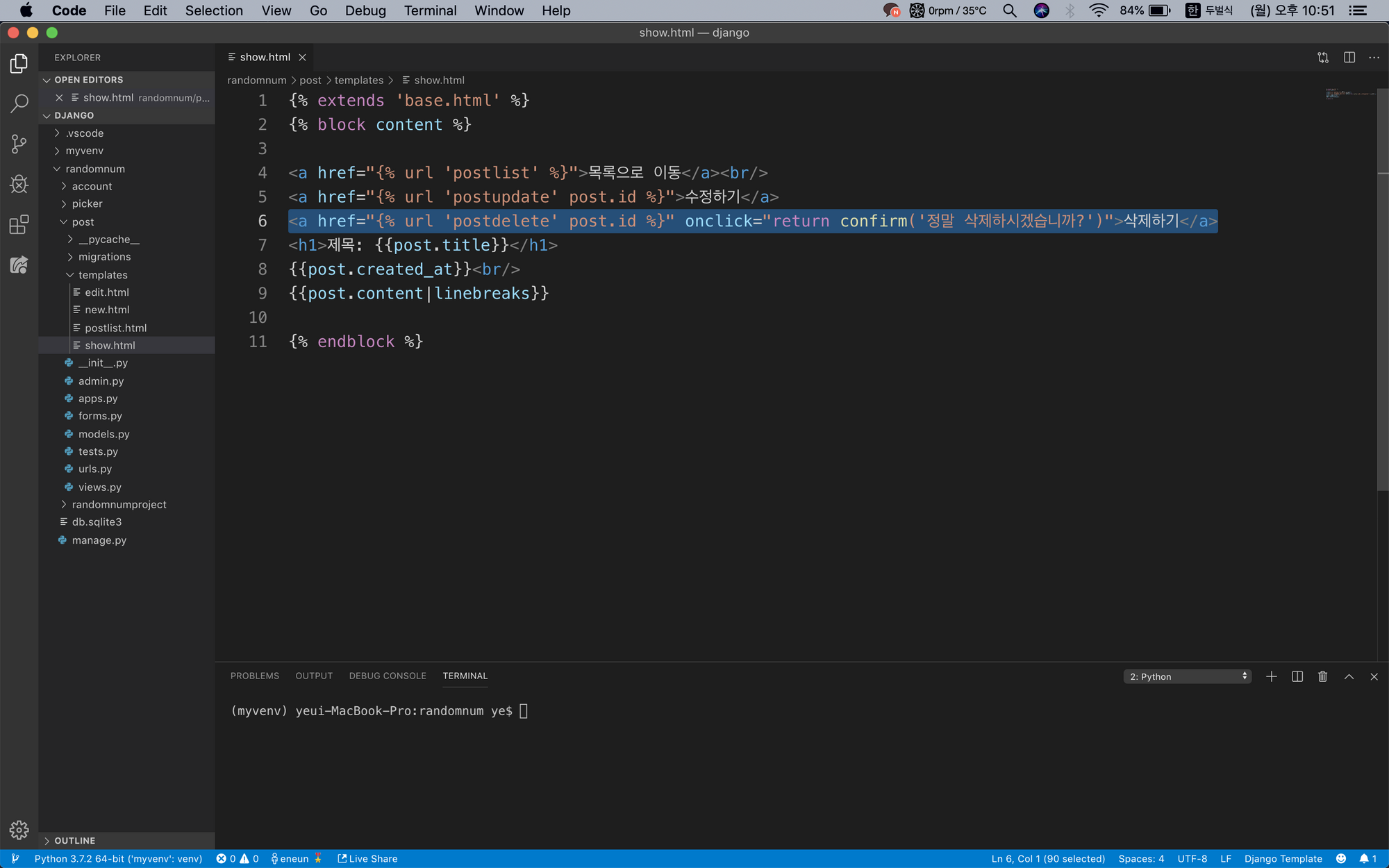Open the Extensions view
The image size is (1389, 868).
point(19,224)
